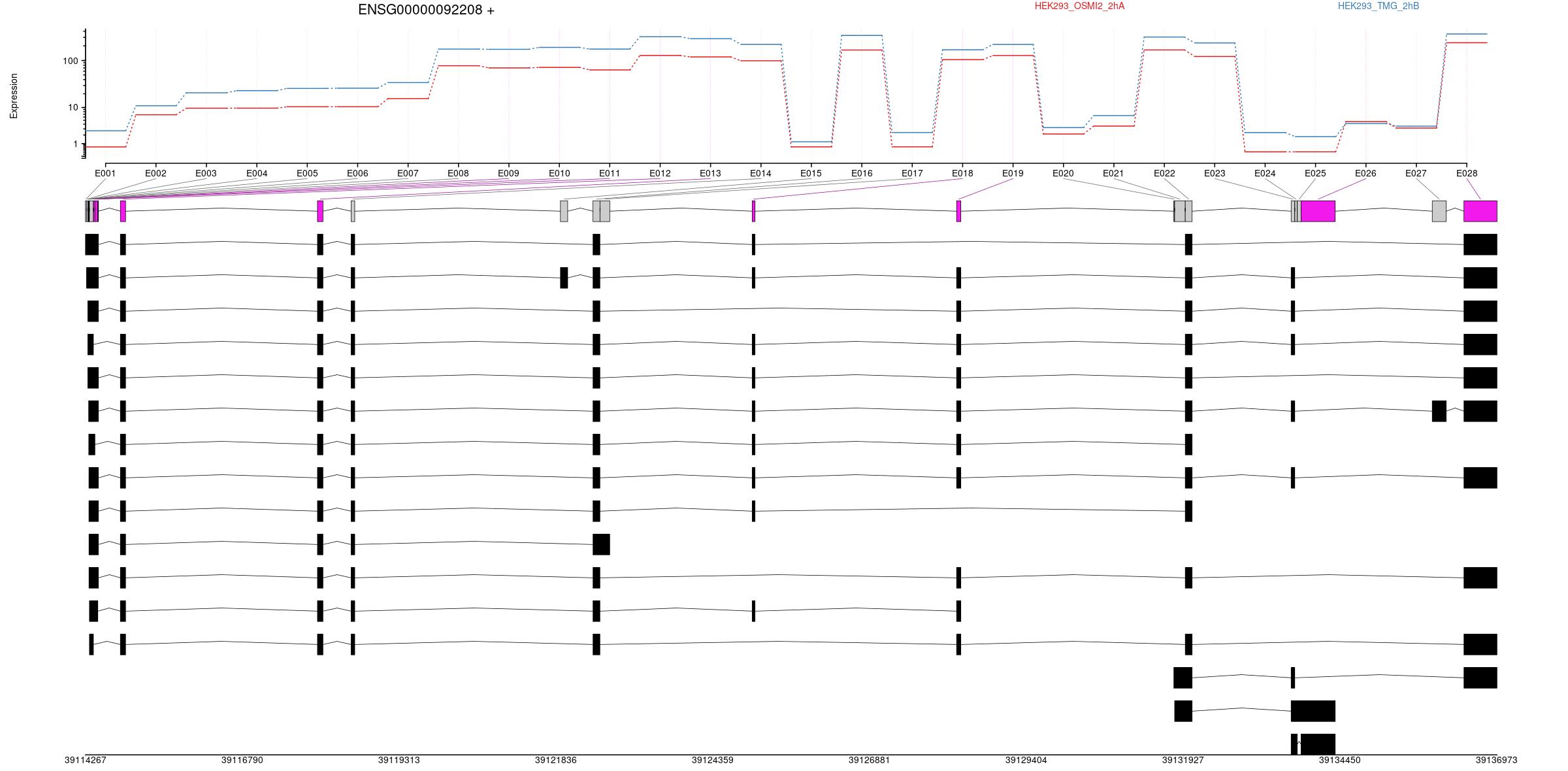Click exon label E011
Image resolution: width=1568 pixels, height=771 pixels.
click(610, 173)
